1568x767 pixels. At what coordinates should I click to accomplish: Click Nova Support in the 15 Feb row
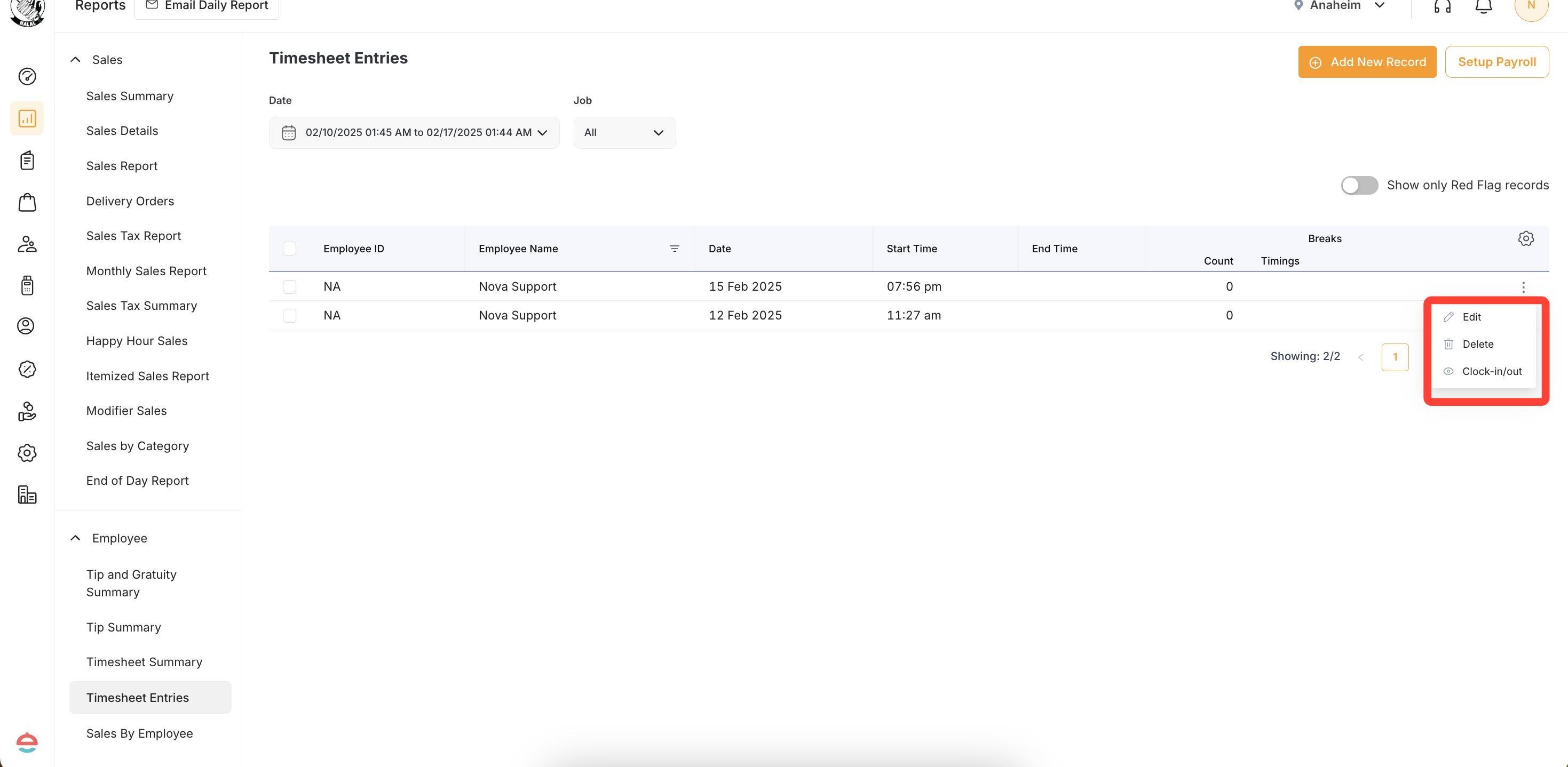point(517,287)
